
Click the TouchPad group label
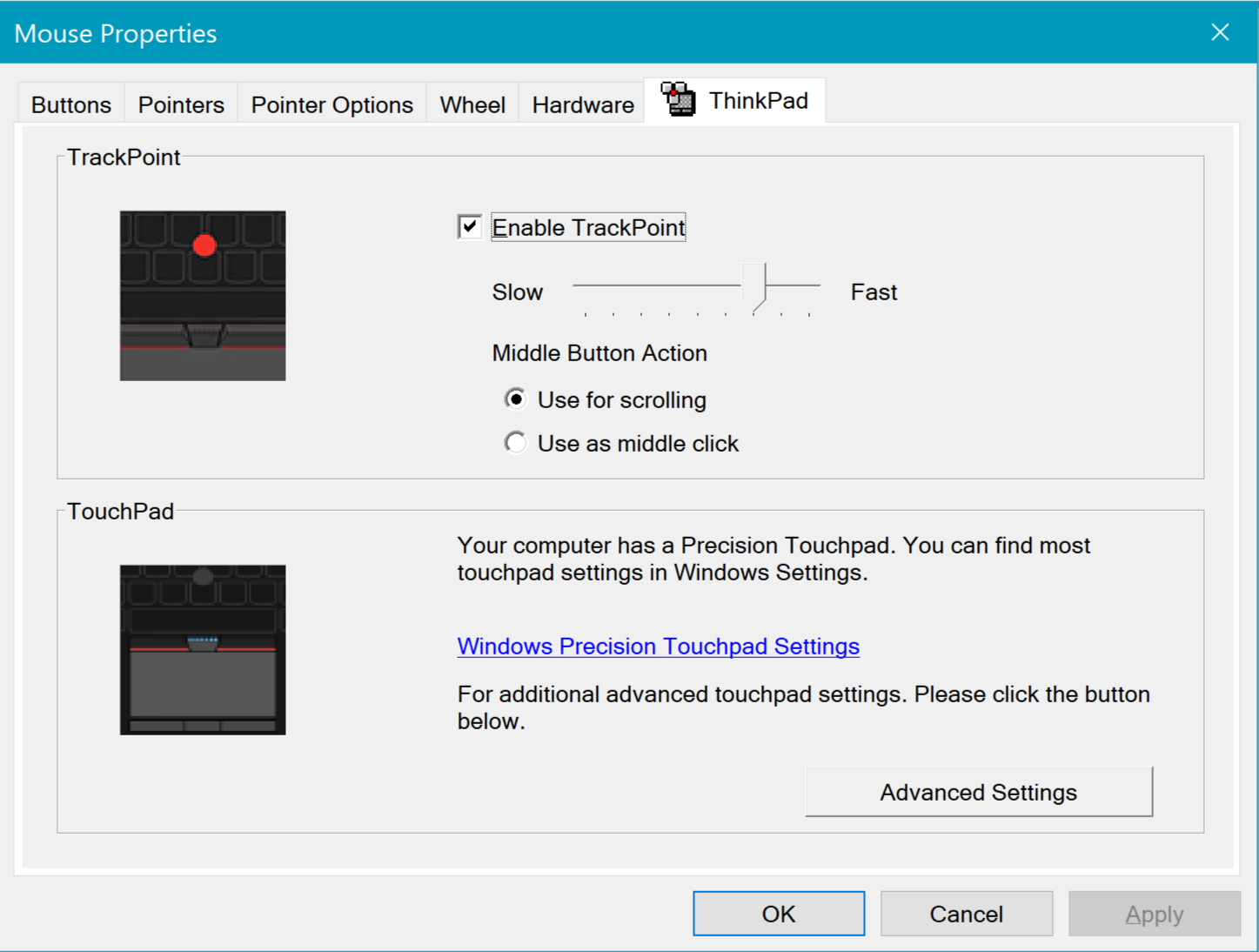click(120, 512)
